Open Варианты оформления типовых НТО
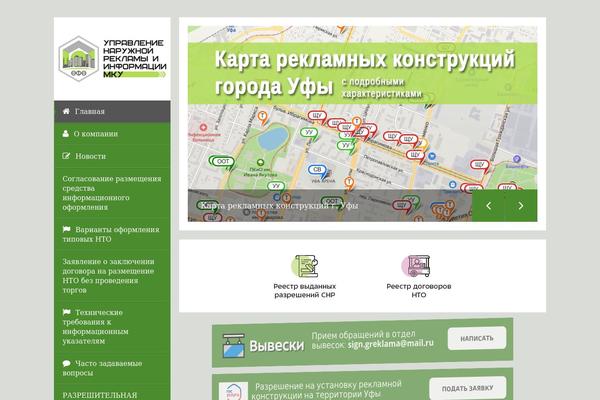600x400 pixels. coord(112,234)
